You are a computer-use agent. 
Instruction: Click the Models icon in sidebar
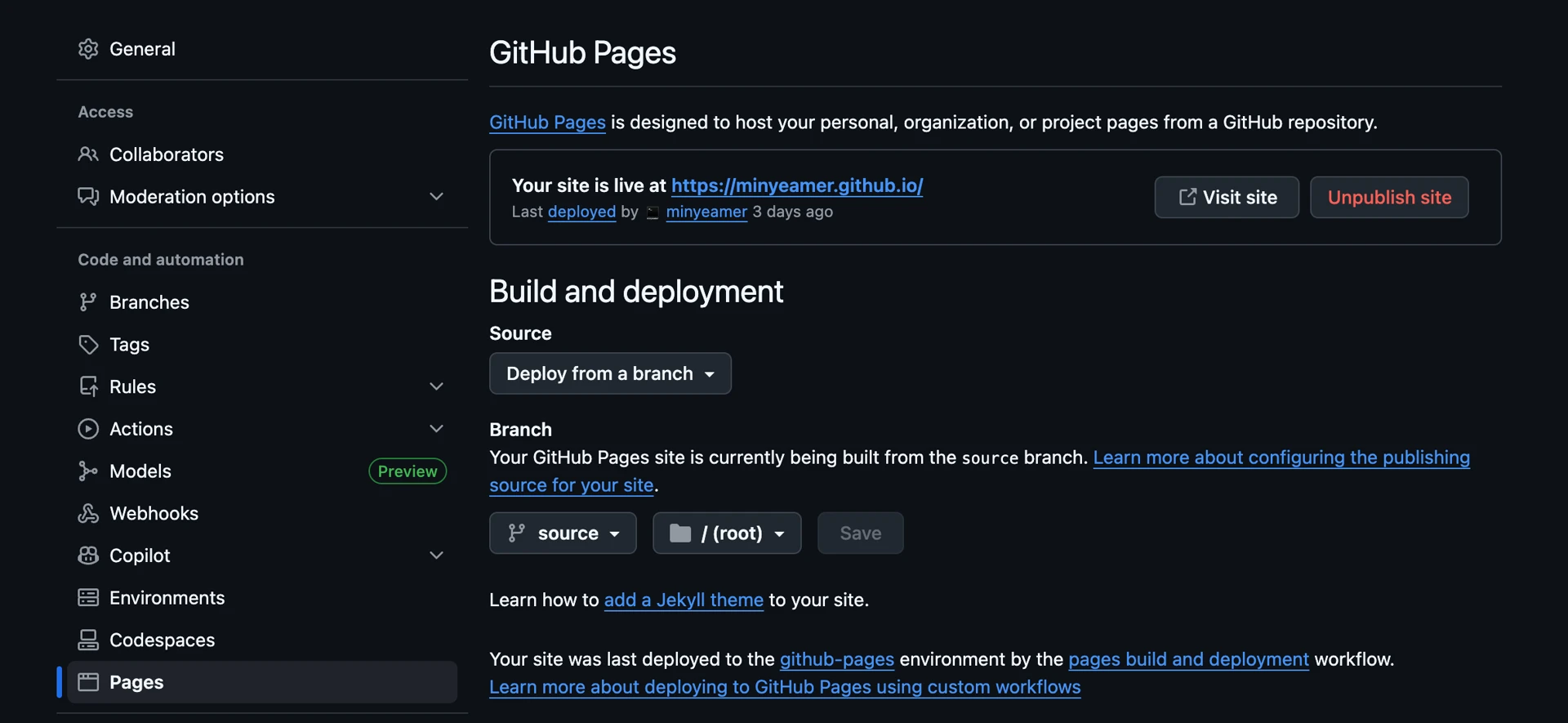coord(88,471)
